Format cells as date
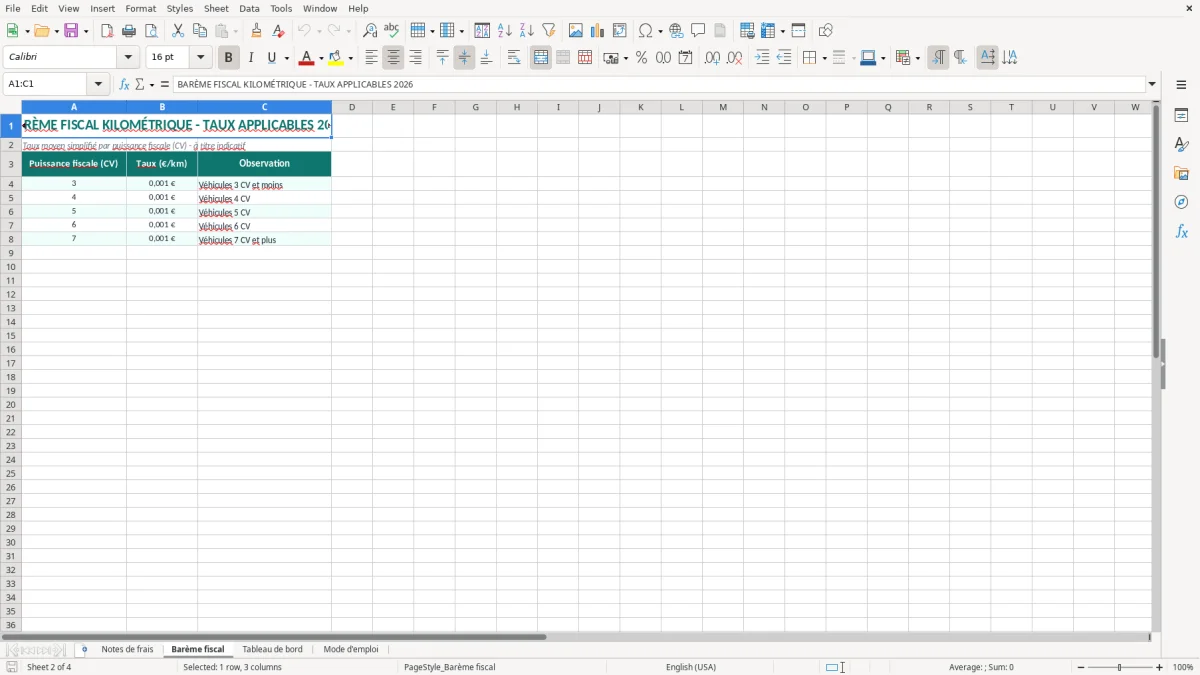The width and height of the screenshot is (1200, 675). click(x=686, y=58)
